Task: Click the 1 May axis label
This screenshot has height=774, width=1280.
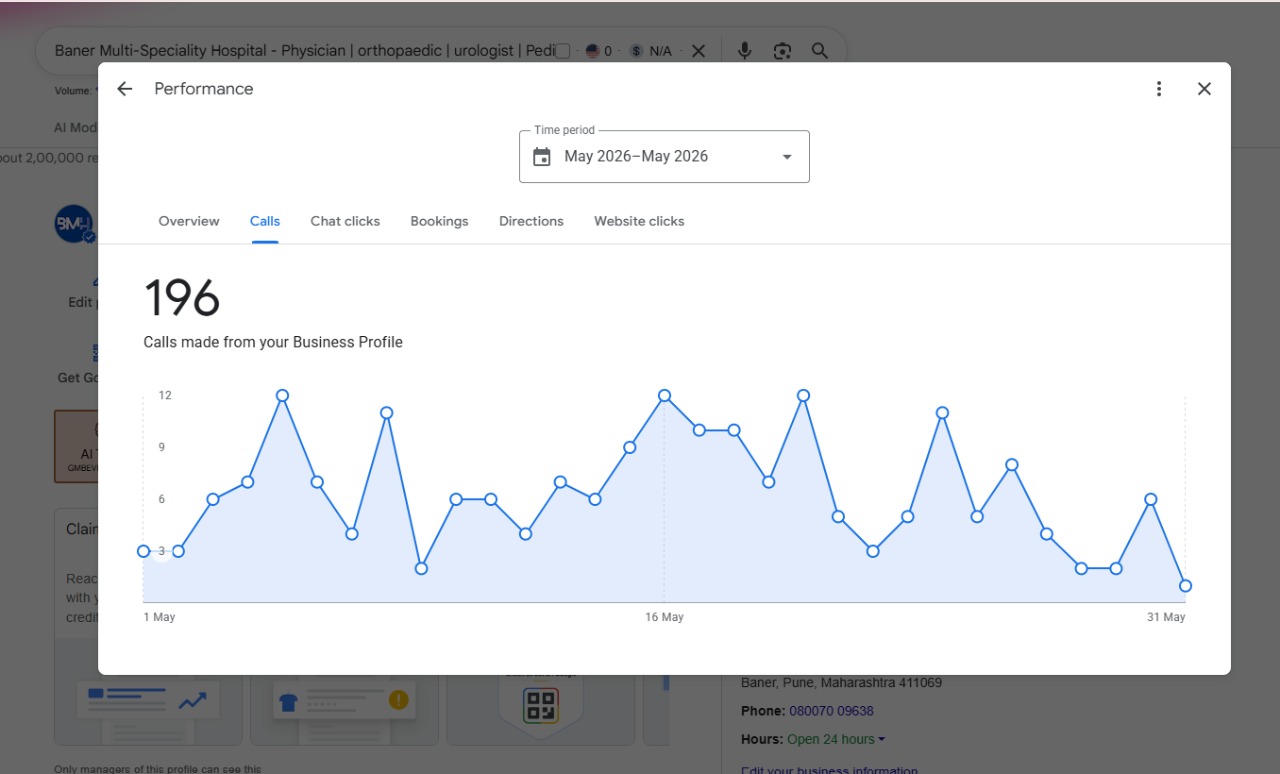Action: tap(159, 617)
